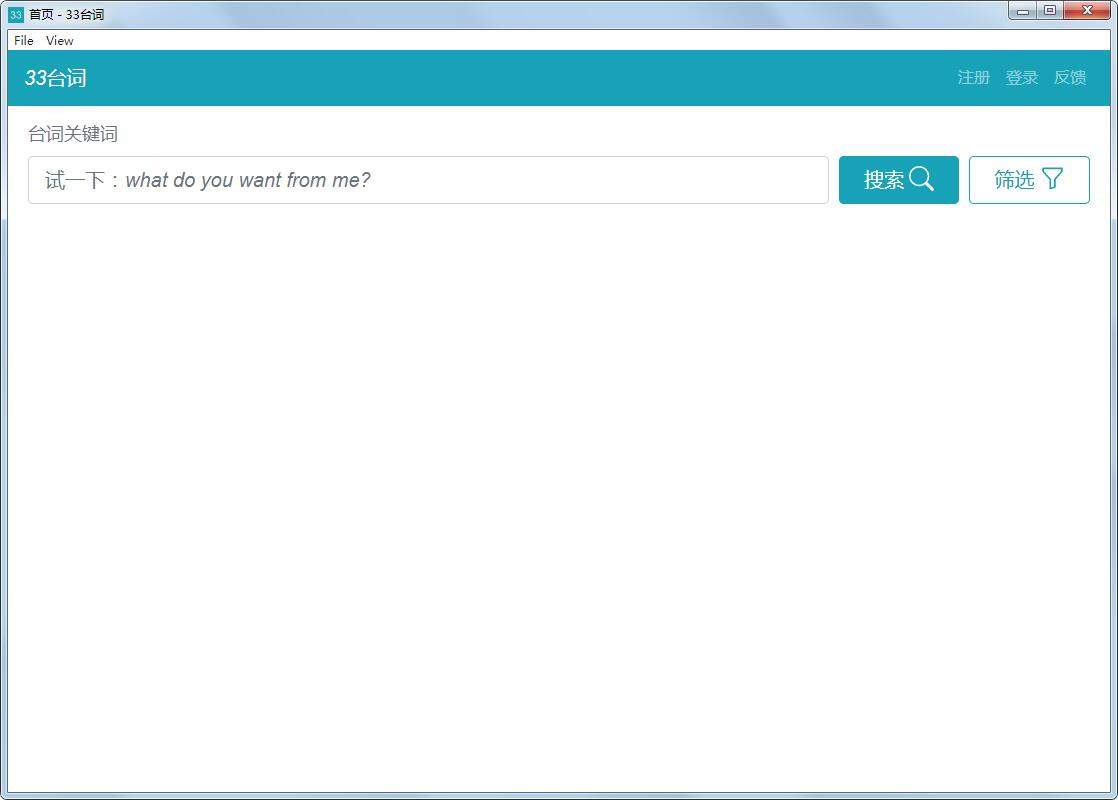
Task: Close the 33台词 window
Action: click(1087, 11)
